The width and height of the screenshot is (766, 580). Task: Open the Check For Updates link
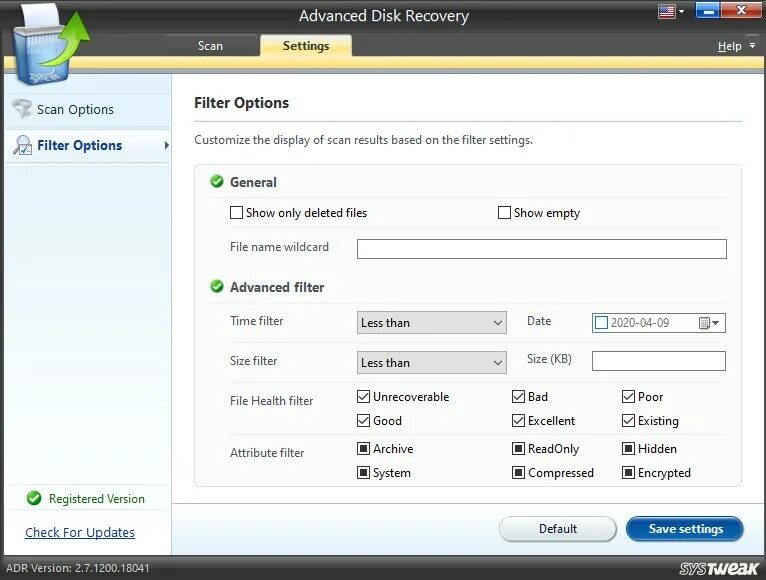[x=80, y=532]
